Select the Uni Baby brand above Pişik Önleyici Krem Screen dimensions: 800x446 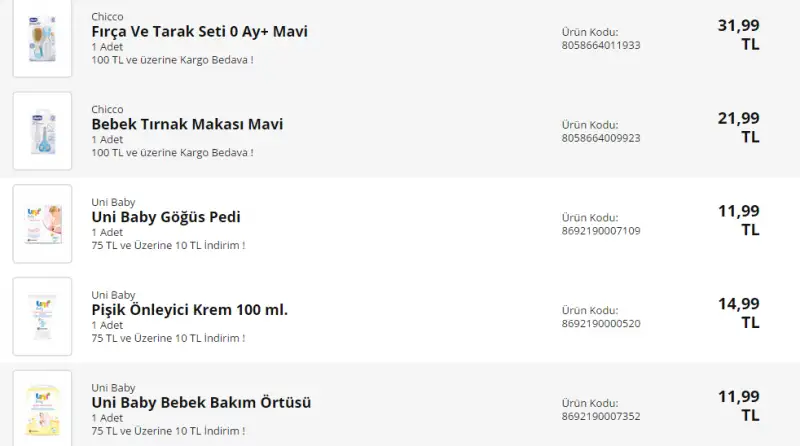pyautogui.click(x=113, y=295)
